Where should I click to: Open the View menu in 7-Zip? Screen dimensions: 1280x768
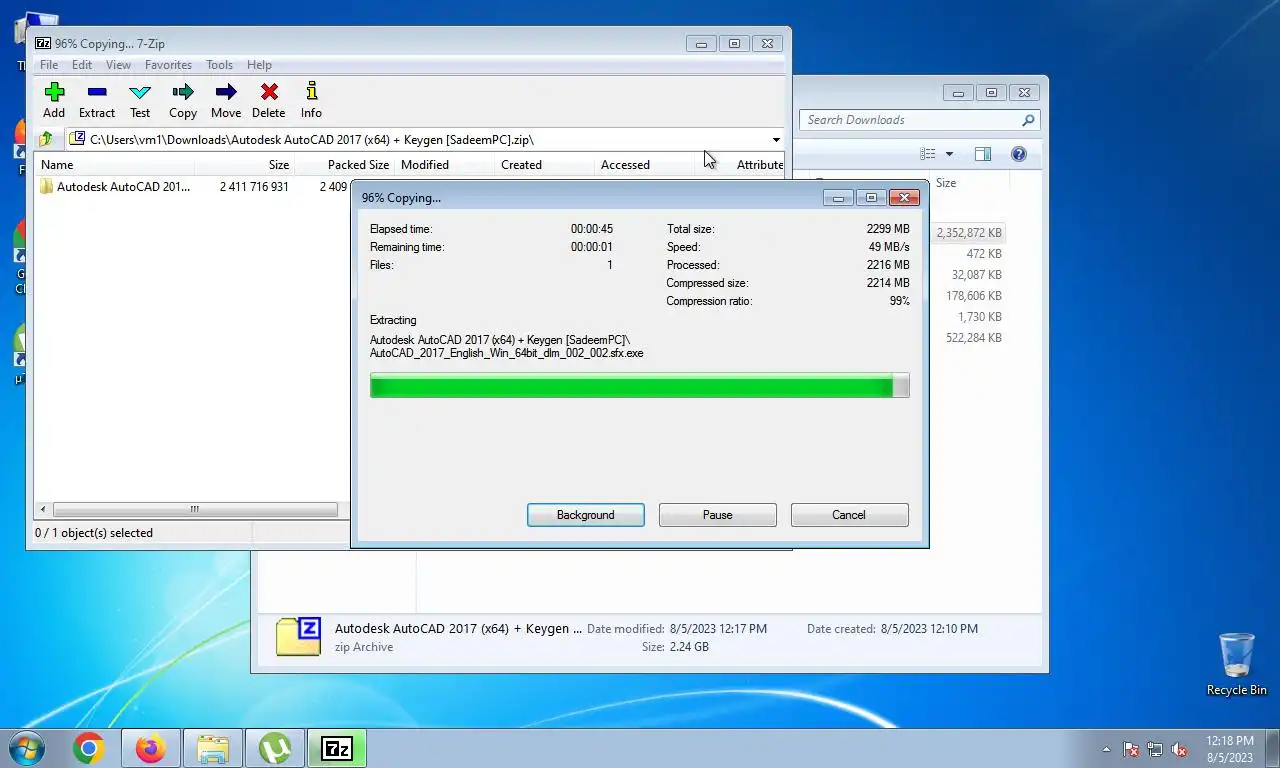tap(118, 65)
